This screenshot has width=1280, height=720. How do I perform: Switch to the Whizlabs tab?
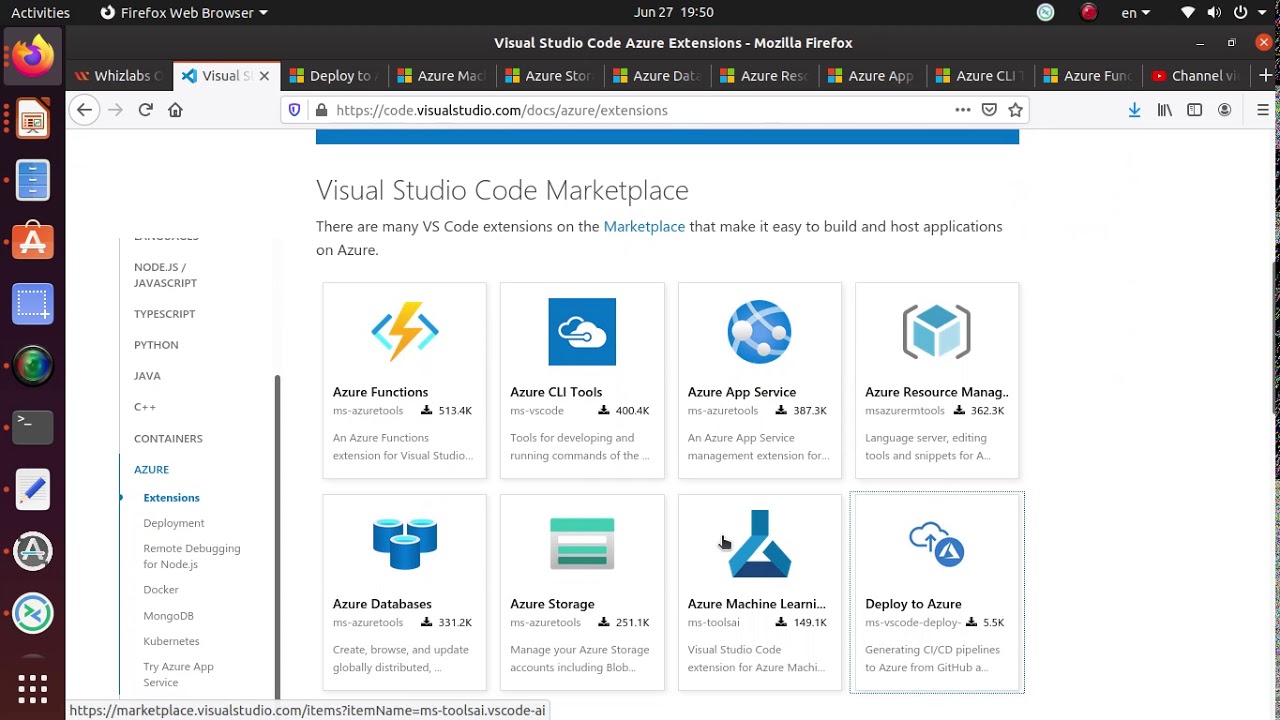pos(119,76)
